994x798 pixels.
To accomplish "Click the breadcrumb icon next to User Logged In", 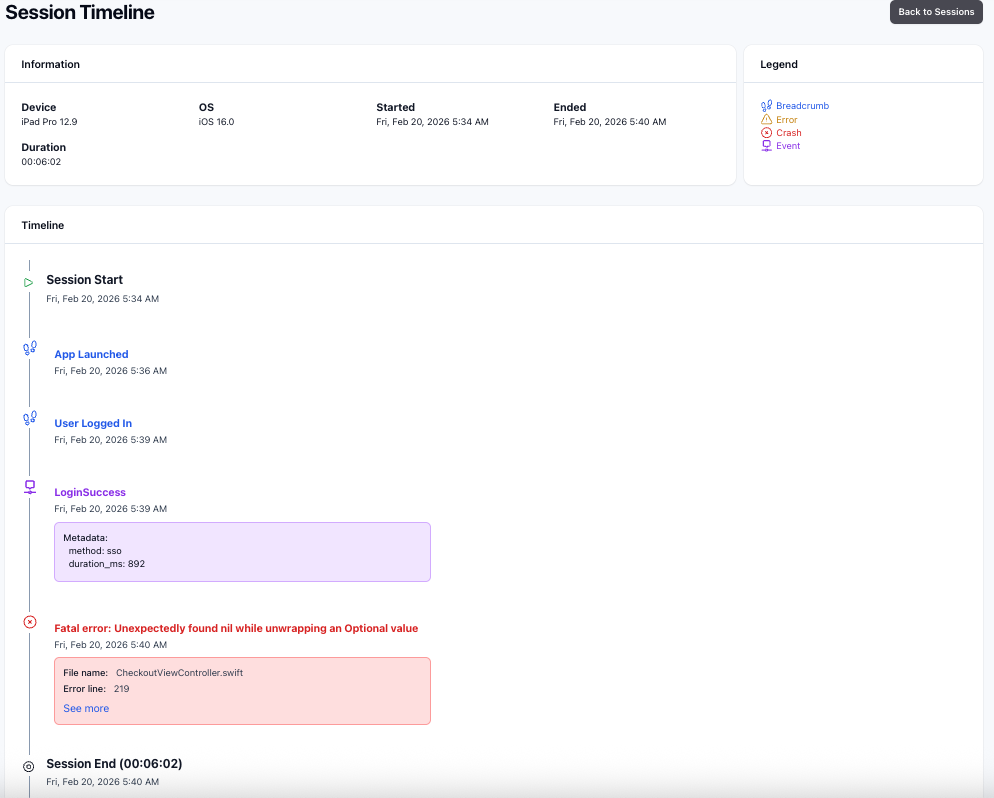I will [x=29, y=417].
